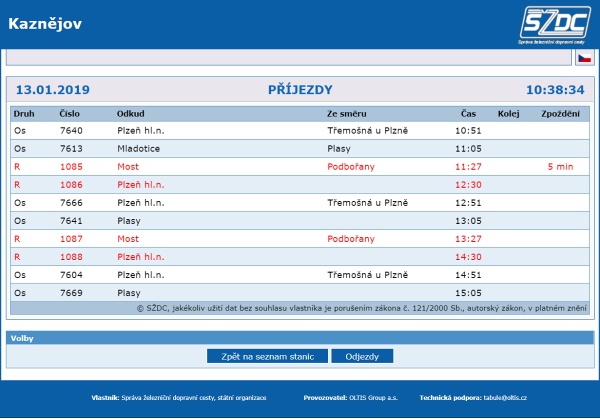
Task: Switch language using the Czech flag icon
Action: (x=584, y=58)
